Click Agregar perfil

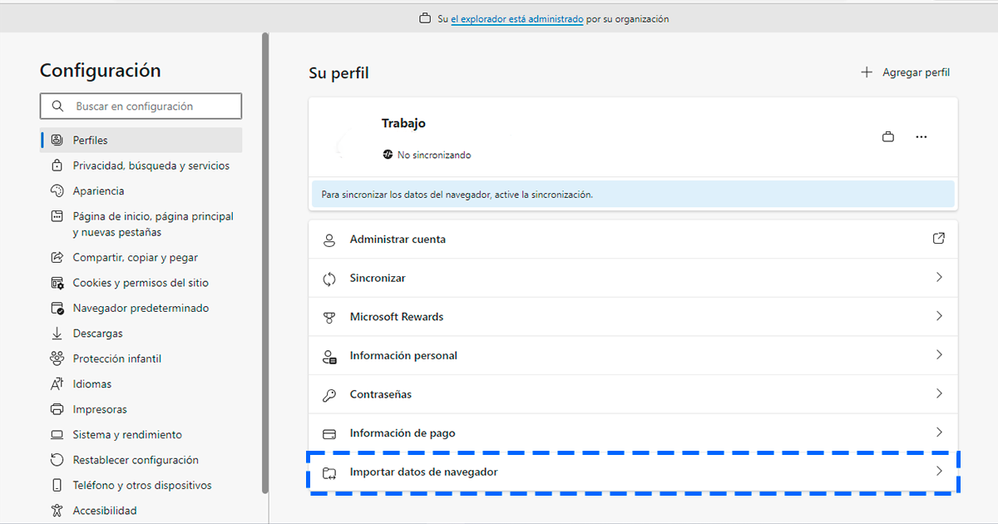905,73
